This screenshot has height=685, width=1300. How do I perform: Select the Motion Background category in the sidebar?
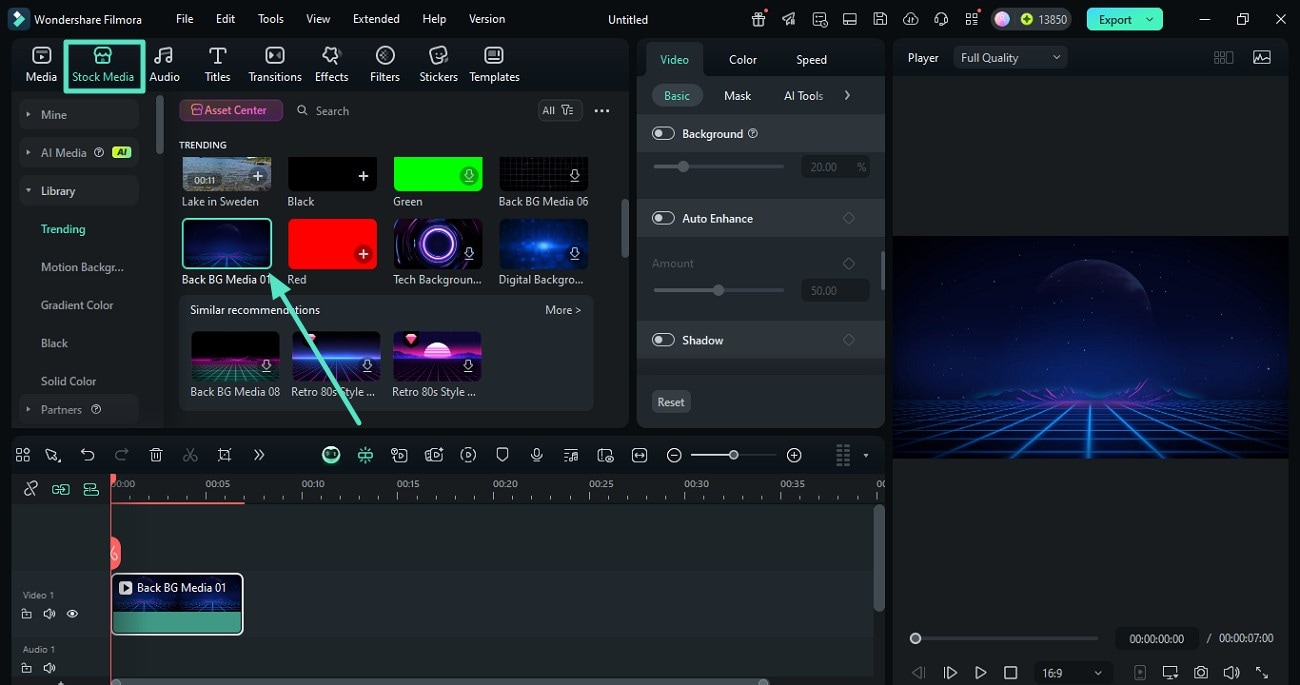[x=82, y=267]
